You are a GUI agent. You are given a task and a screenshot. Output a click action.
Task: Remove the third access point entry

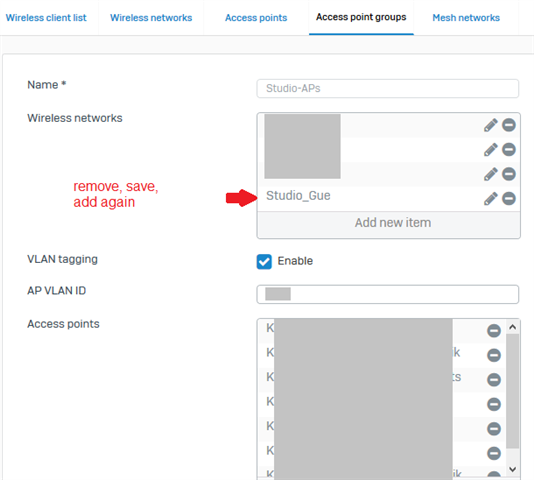494,380
